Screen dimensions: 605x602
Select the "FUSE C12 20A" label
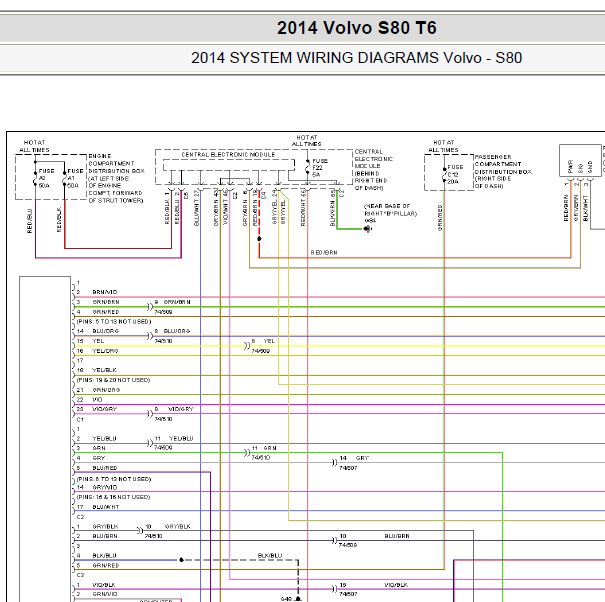[455, 174]
